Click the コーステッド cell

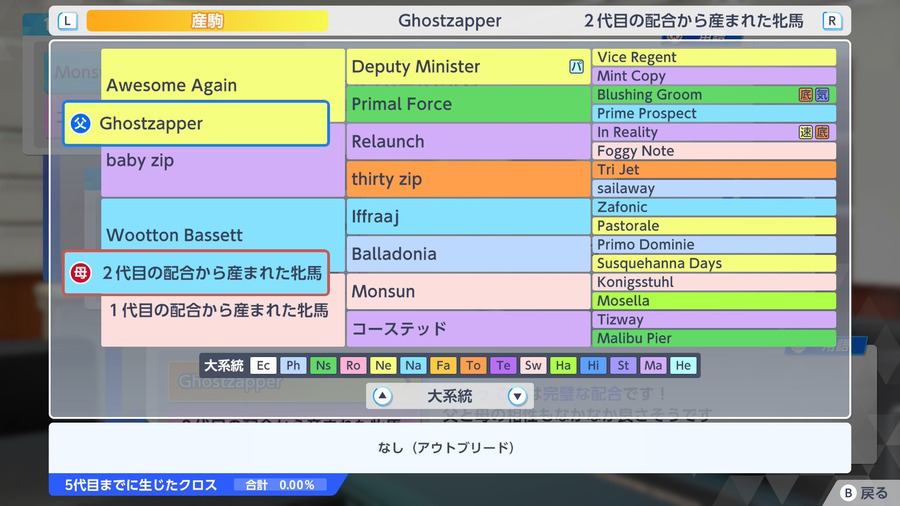[468, 329]
